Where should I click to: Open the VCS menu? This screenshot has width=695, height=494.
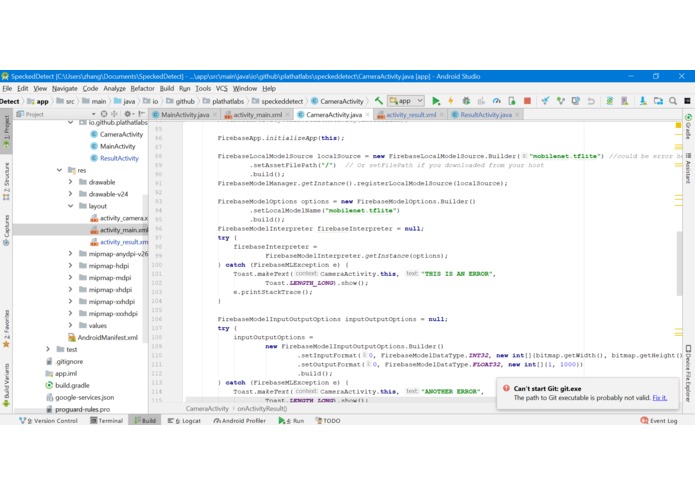pos(221,88)
